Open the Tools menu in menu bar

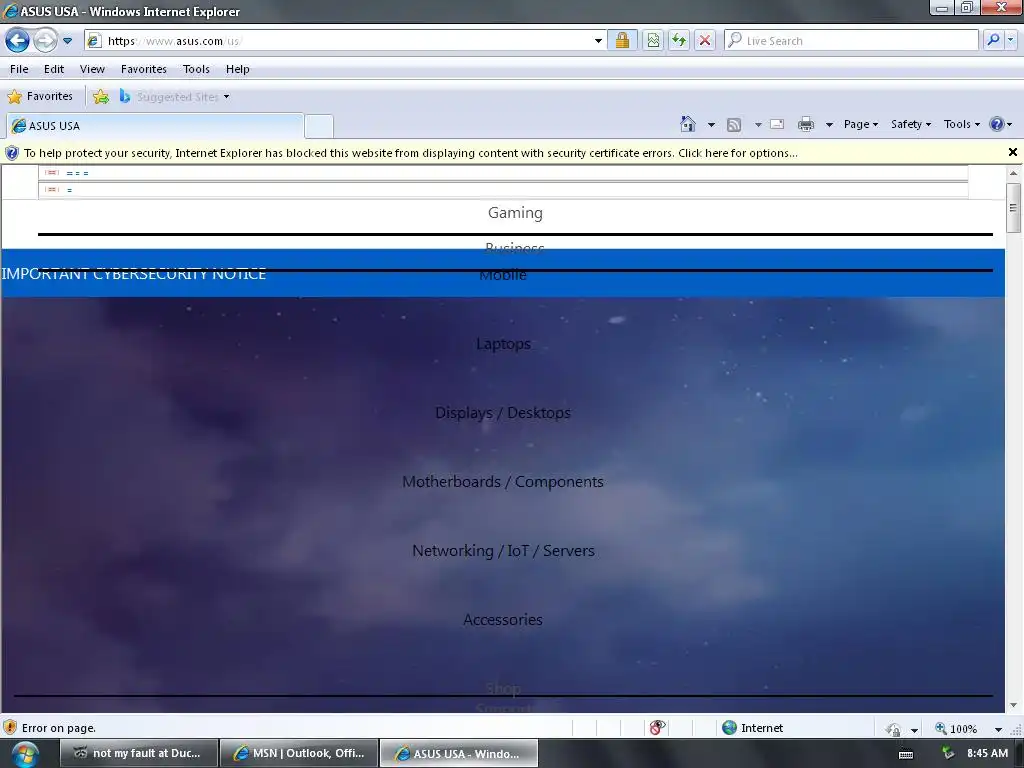pos(196,69)
